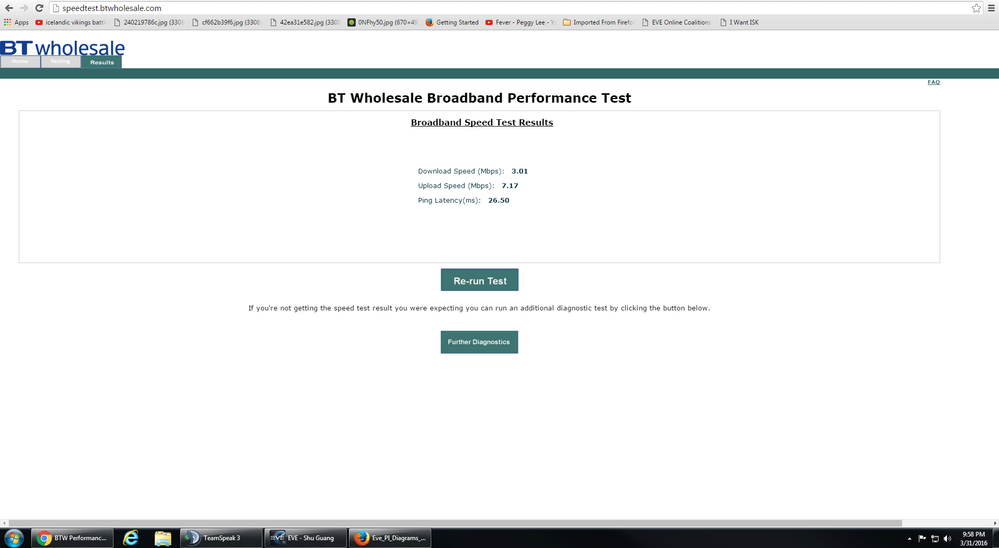Click the upload speed value 7.17
Image resolution: width=999 pixels, height=548 pixels.
click(x=510, y=186)
